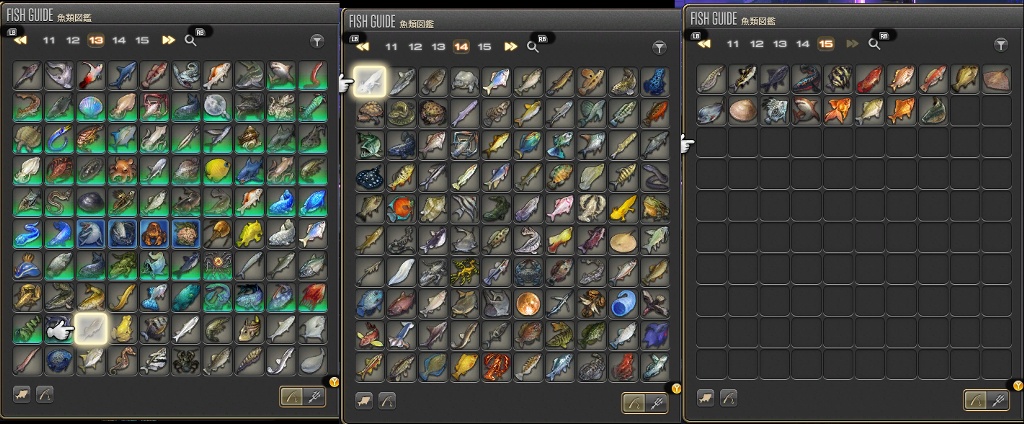Image resolution: width=1024 pixels, height=424 pixels.
Task: Switch to page 15 in the middle guide
Action: pos(484,47)
